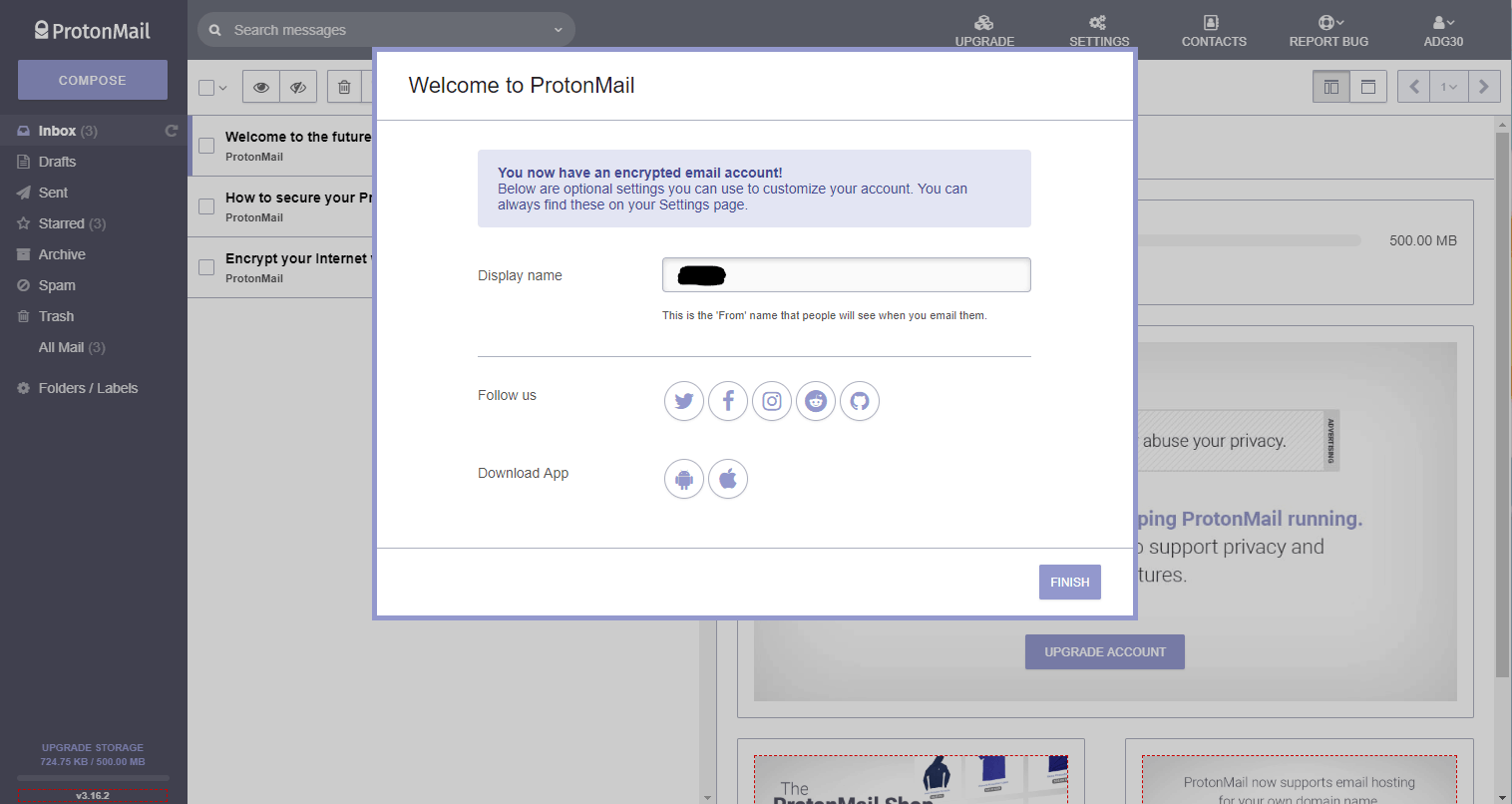Click the Finish button in welcome dialog
The width and height of the screenshot is (1512, 804).
click(x=1070, y=583)
